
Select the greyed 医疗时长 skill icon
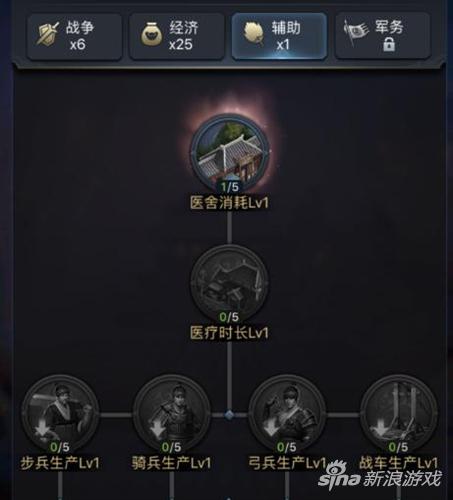coord(229,284)
